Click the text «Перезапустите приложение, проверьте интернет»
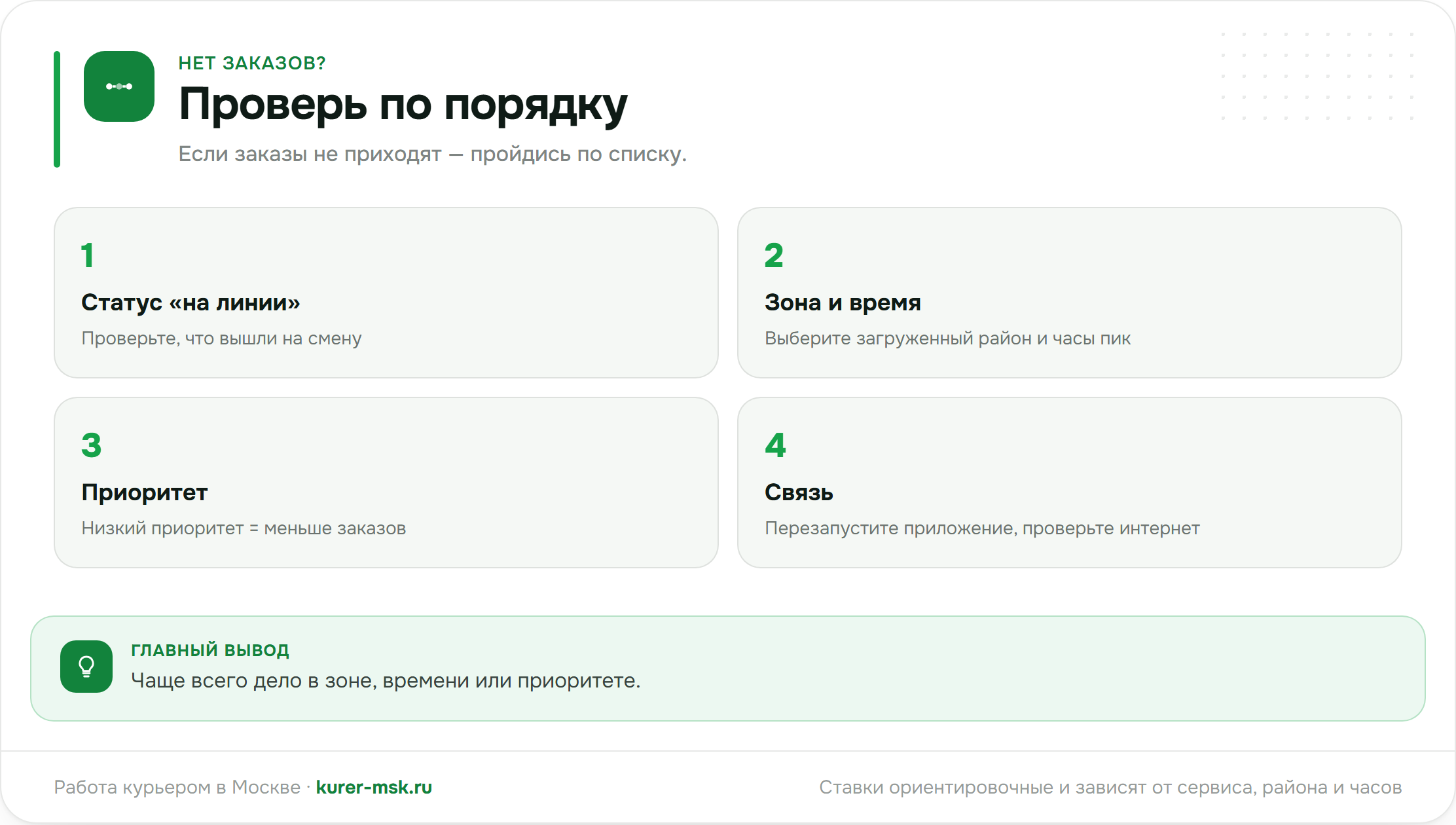 click(x=982, y=528)
